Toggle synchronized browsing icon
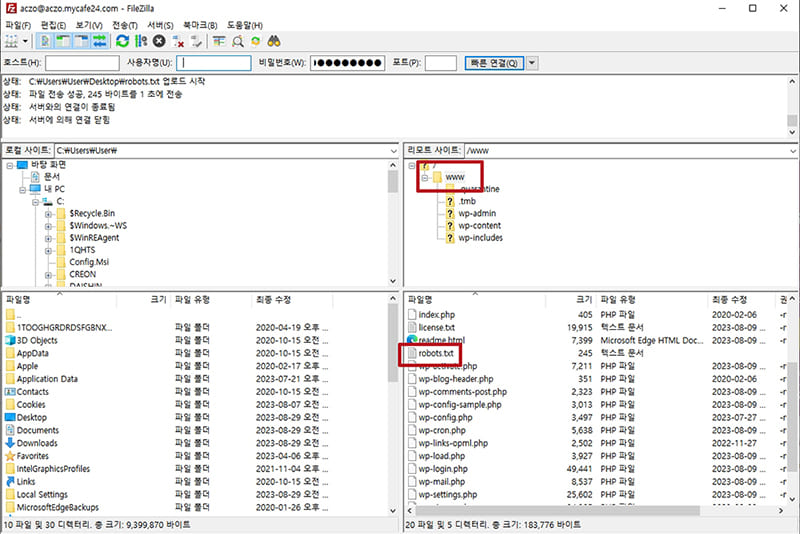Image resolution: width=800 pixels, height=534 pixels. tap(256, 41)
